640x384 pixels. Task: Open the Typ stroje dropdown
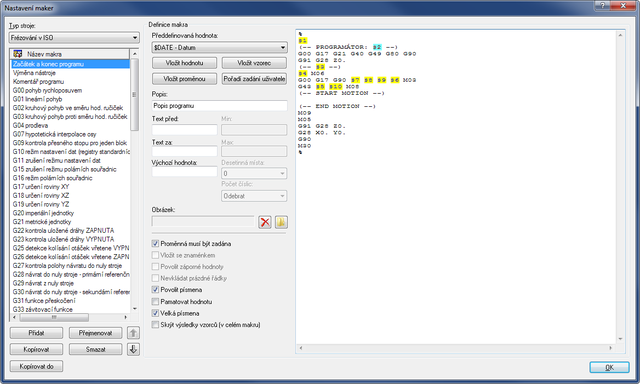click(x=74, y=38)
